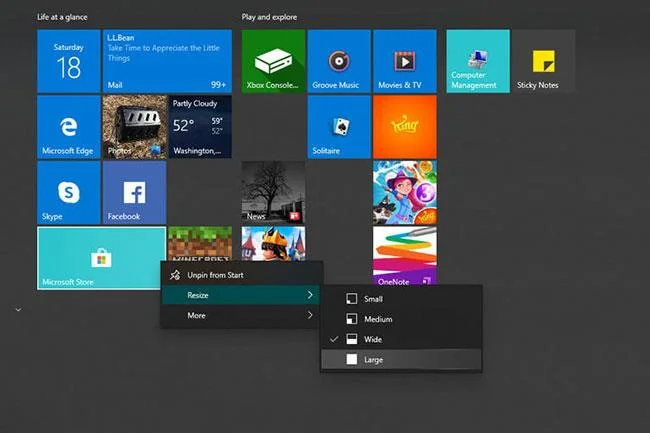Click the arrow next to Resize
650x433 pixels.
pos(310,295)
